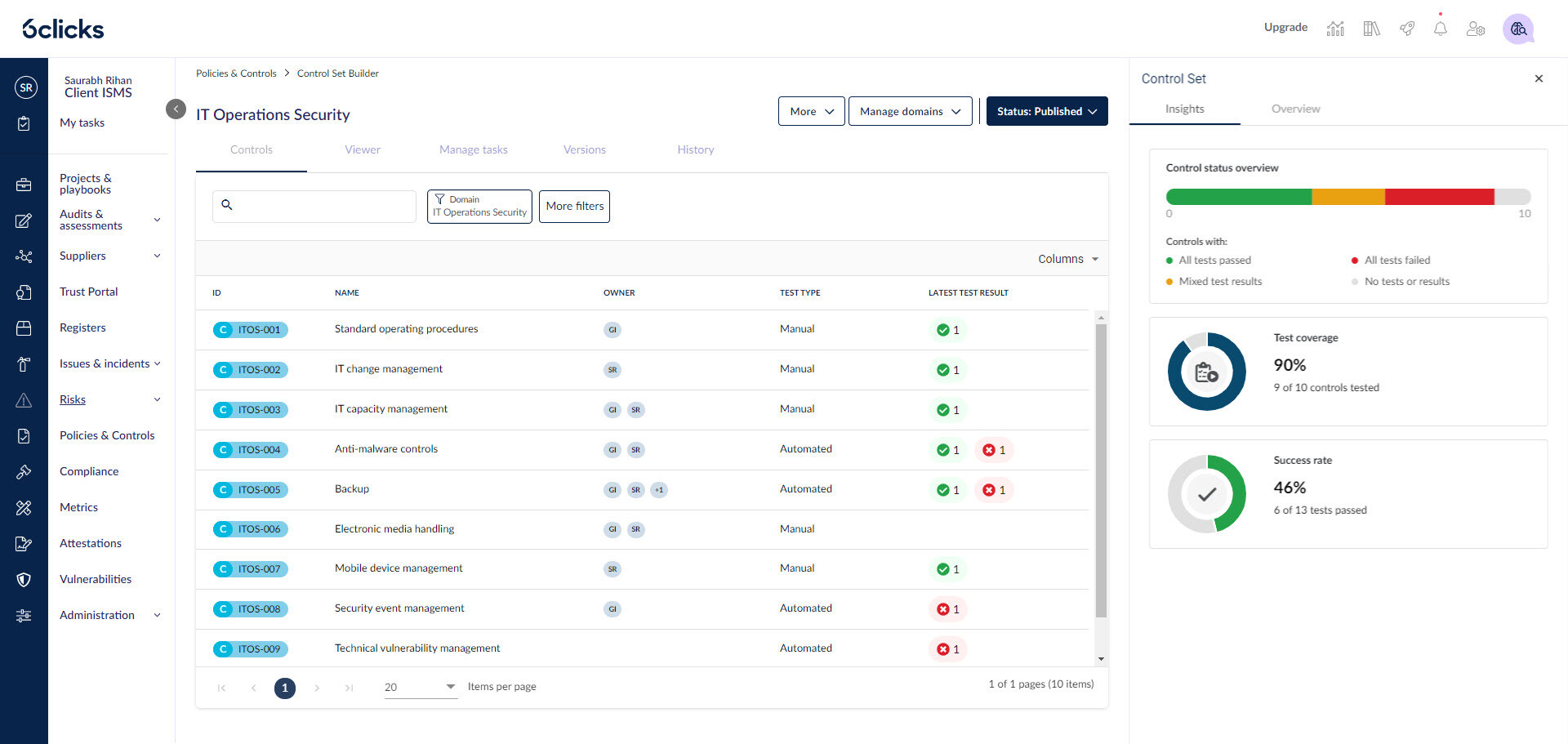
Task: Expand the Risks sidebar menu
Action: (x=157, y=399)
